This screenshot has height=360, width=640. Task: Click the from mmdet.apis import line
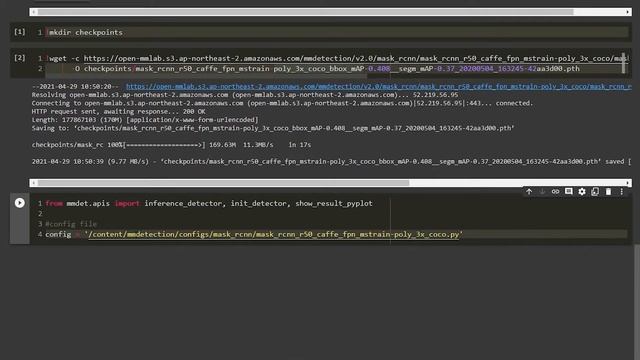[209, 203]
